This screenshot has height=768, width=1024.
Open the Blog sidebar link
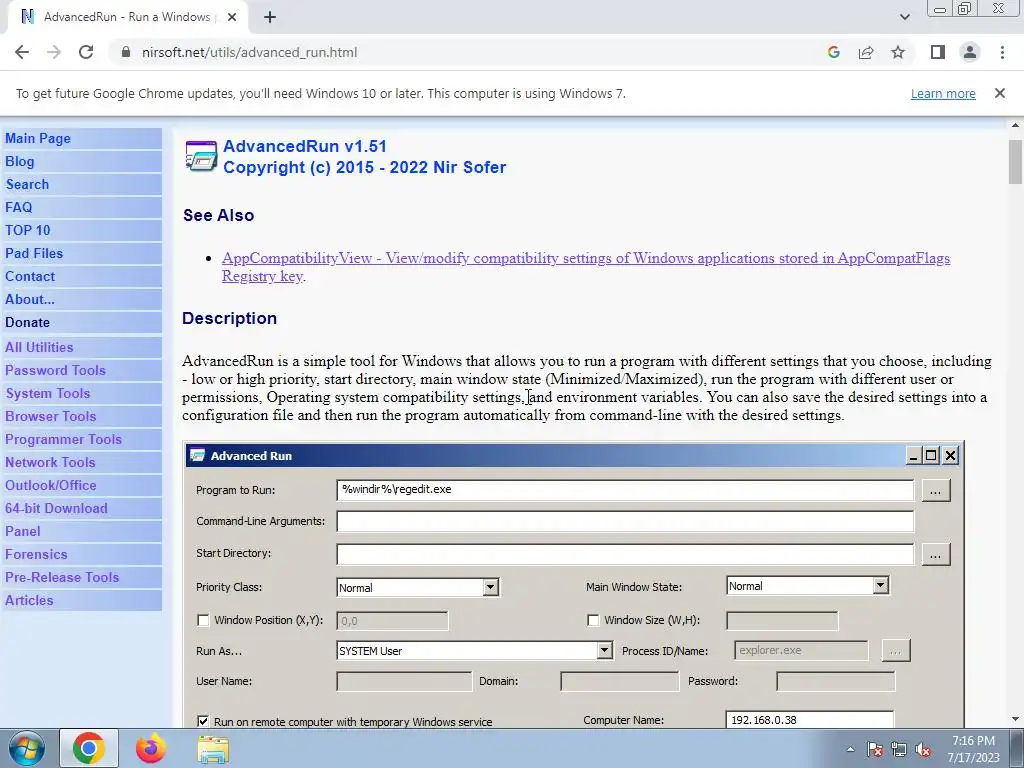click(x=20, y=161)
